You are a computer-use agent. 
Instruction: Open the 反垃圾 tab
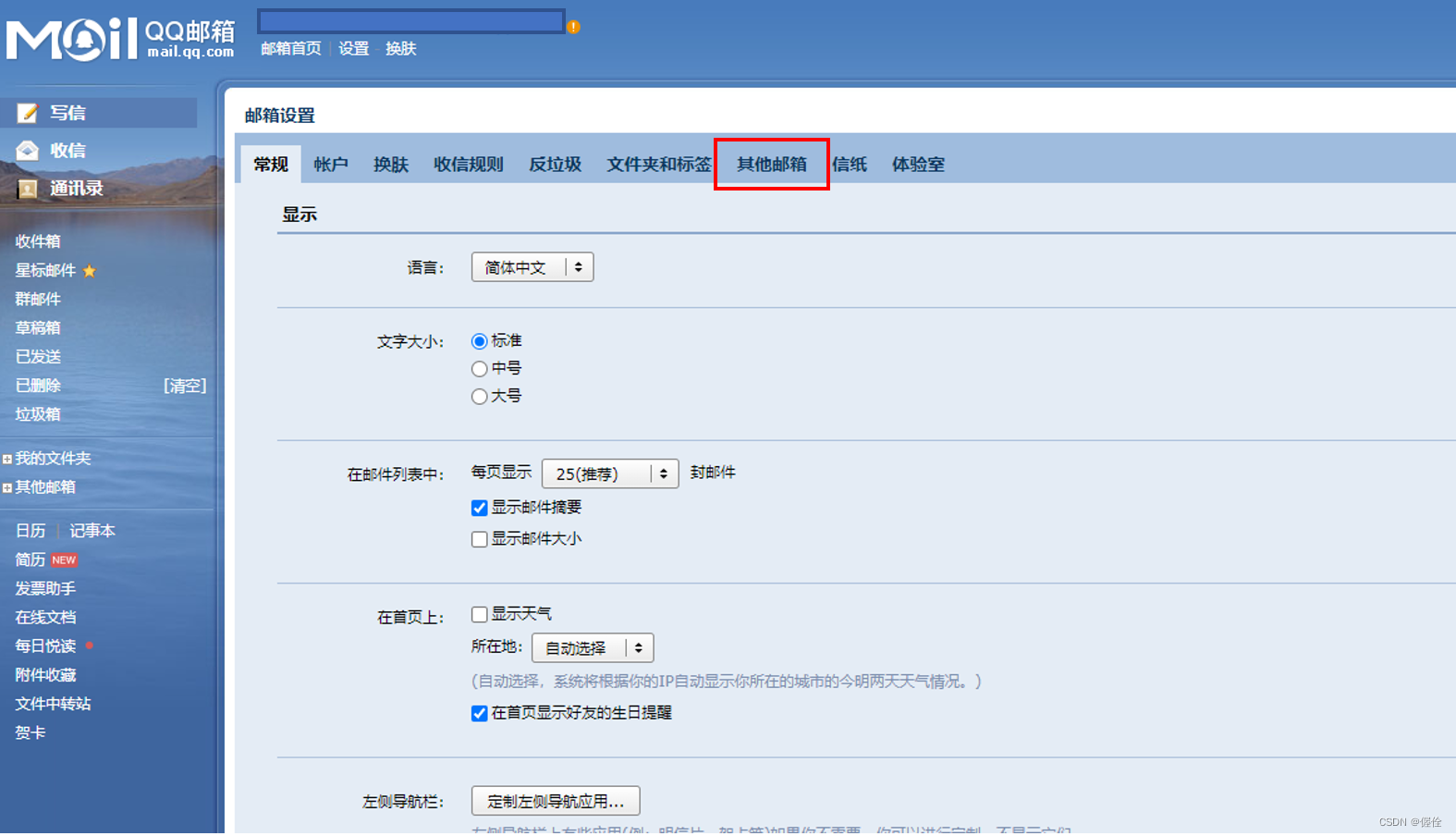coord(555,165)
